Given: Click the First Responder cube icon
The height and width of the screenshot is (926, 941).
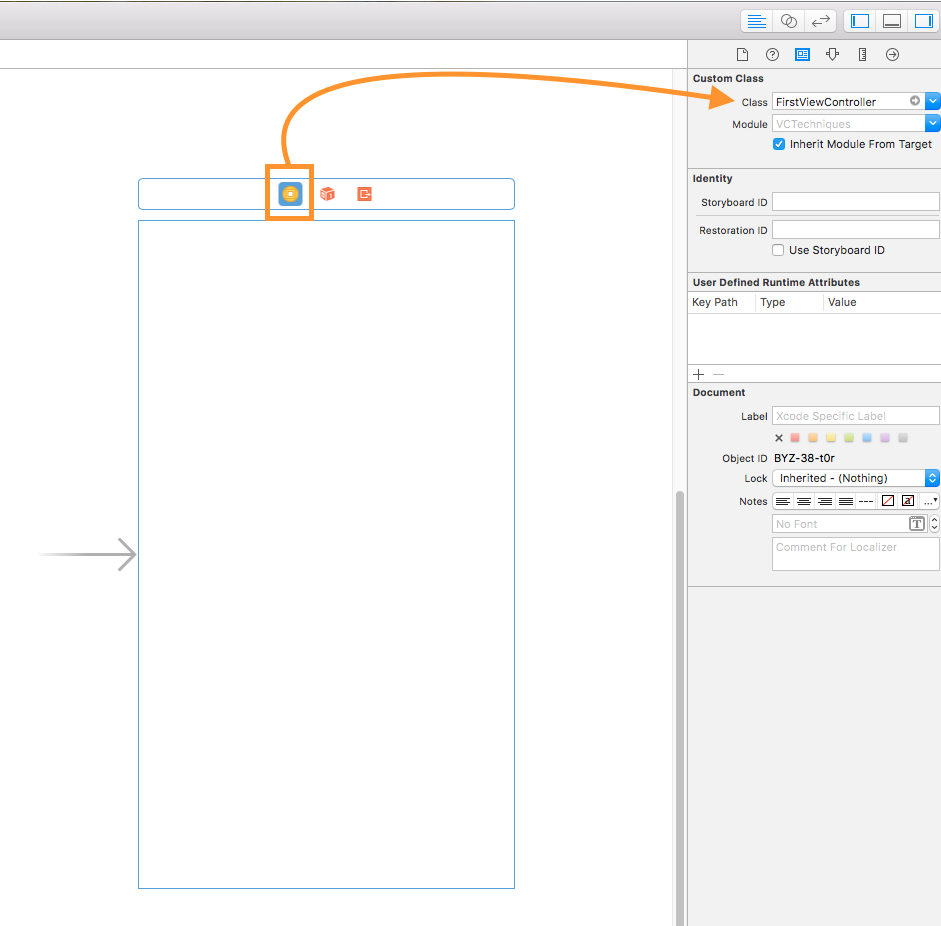Looking at the screenshot, I should (x=327, y=194).
